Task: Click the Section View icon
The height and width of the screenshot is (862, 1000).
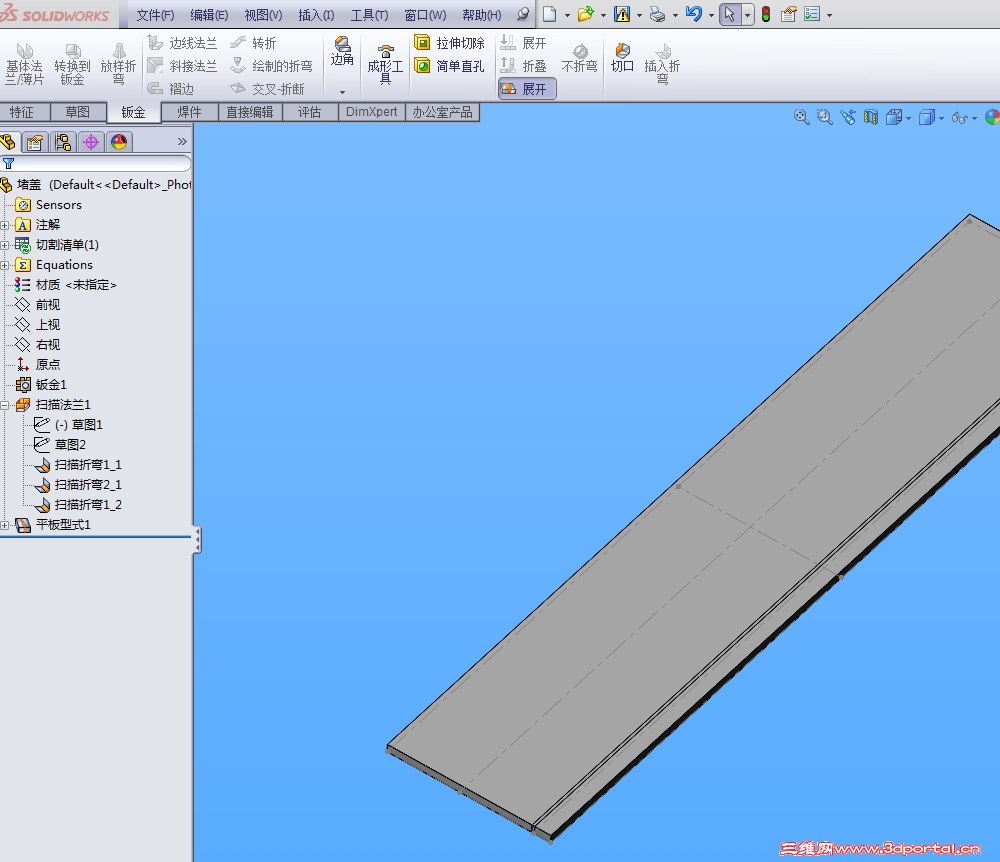Action: pos(871,117)
